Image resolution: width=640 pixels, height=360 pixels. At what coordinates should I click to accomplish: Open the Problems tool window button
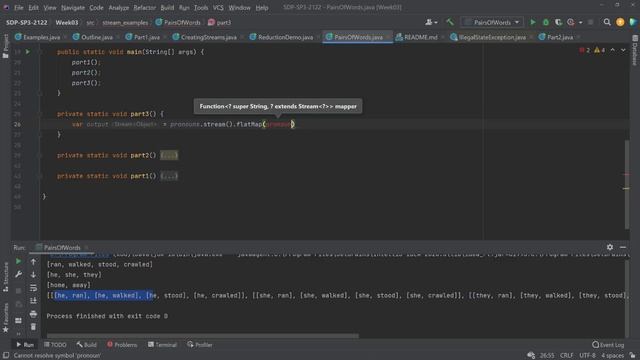pos(122,345)
